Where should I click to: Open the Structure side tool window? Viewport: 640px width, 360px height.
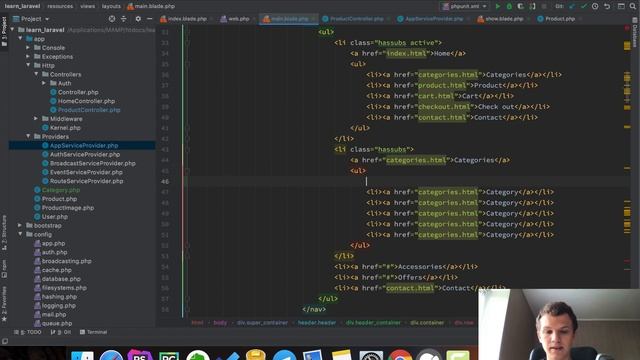coord(4,232)
